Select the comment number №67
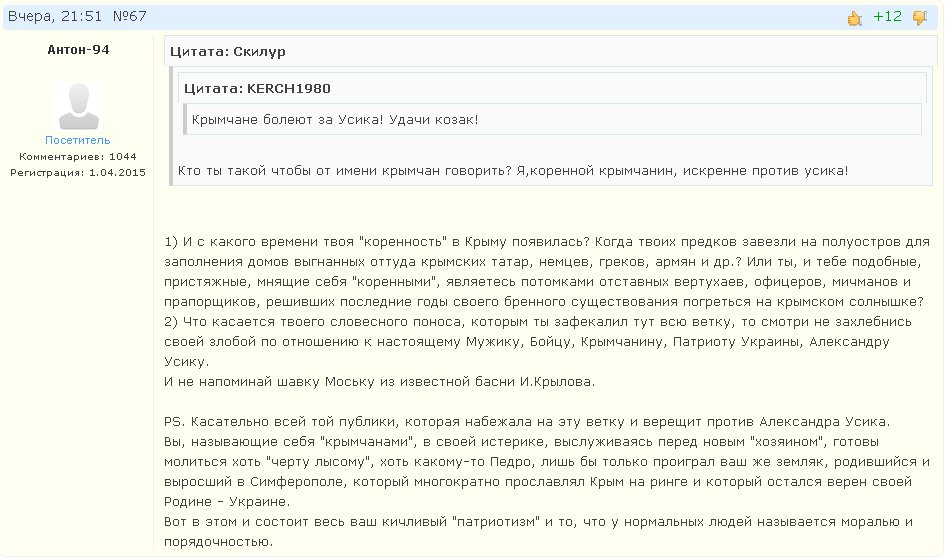Viewport: 948px width, 558px height. (129, 16)
